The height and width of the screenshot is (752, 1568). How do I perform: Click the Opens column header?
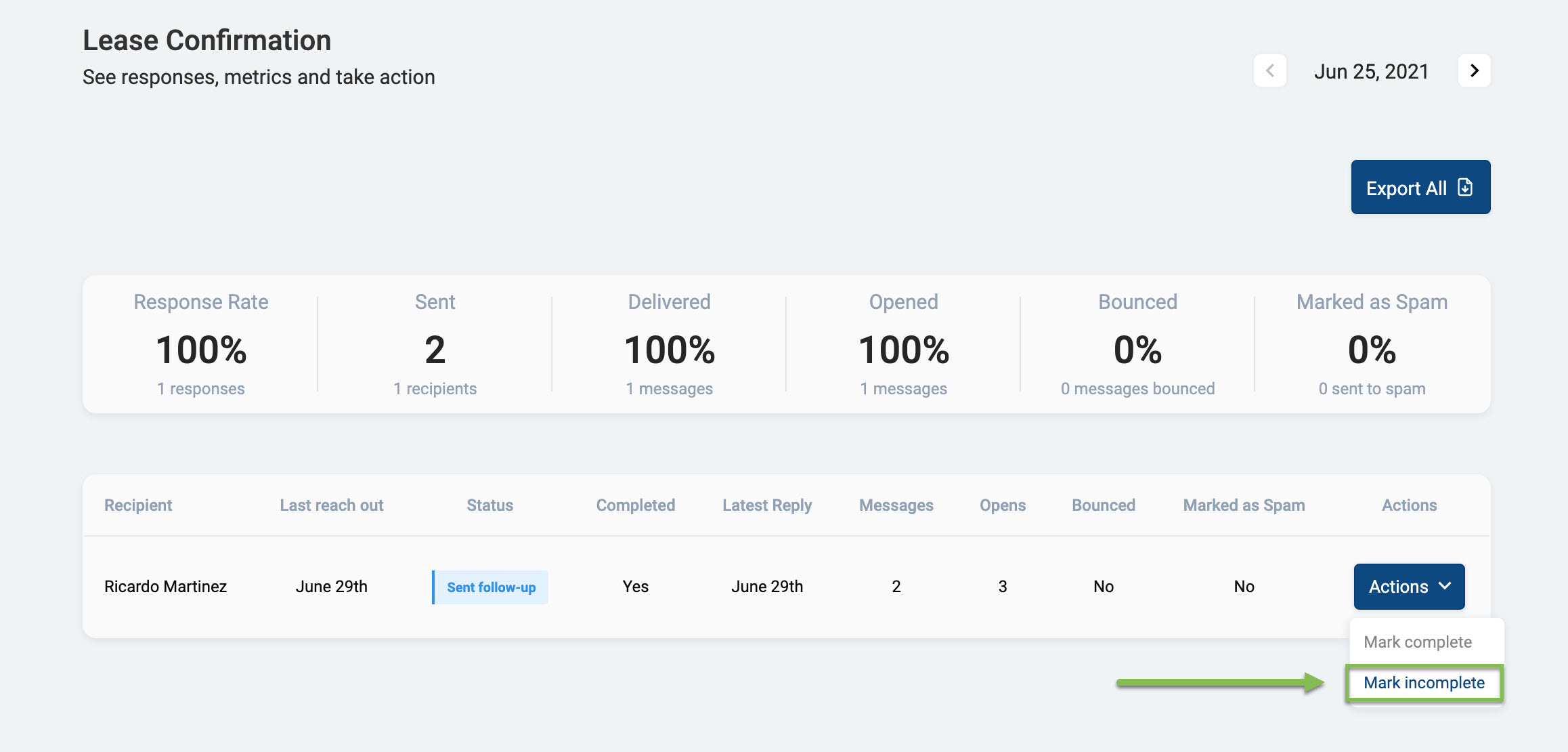click(1002, 505)
